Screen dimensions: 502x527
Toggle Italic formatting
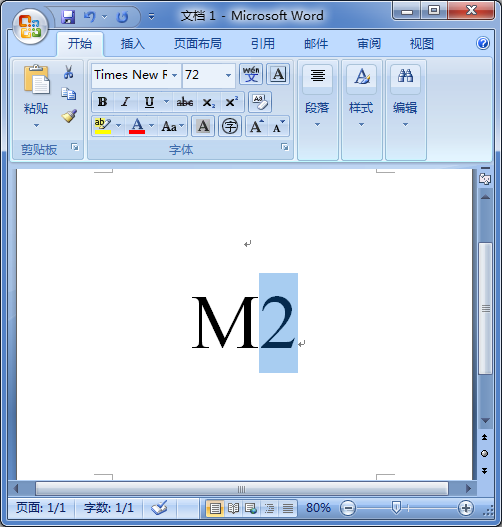(126, 102)
